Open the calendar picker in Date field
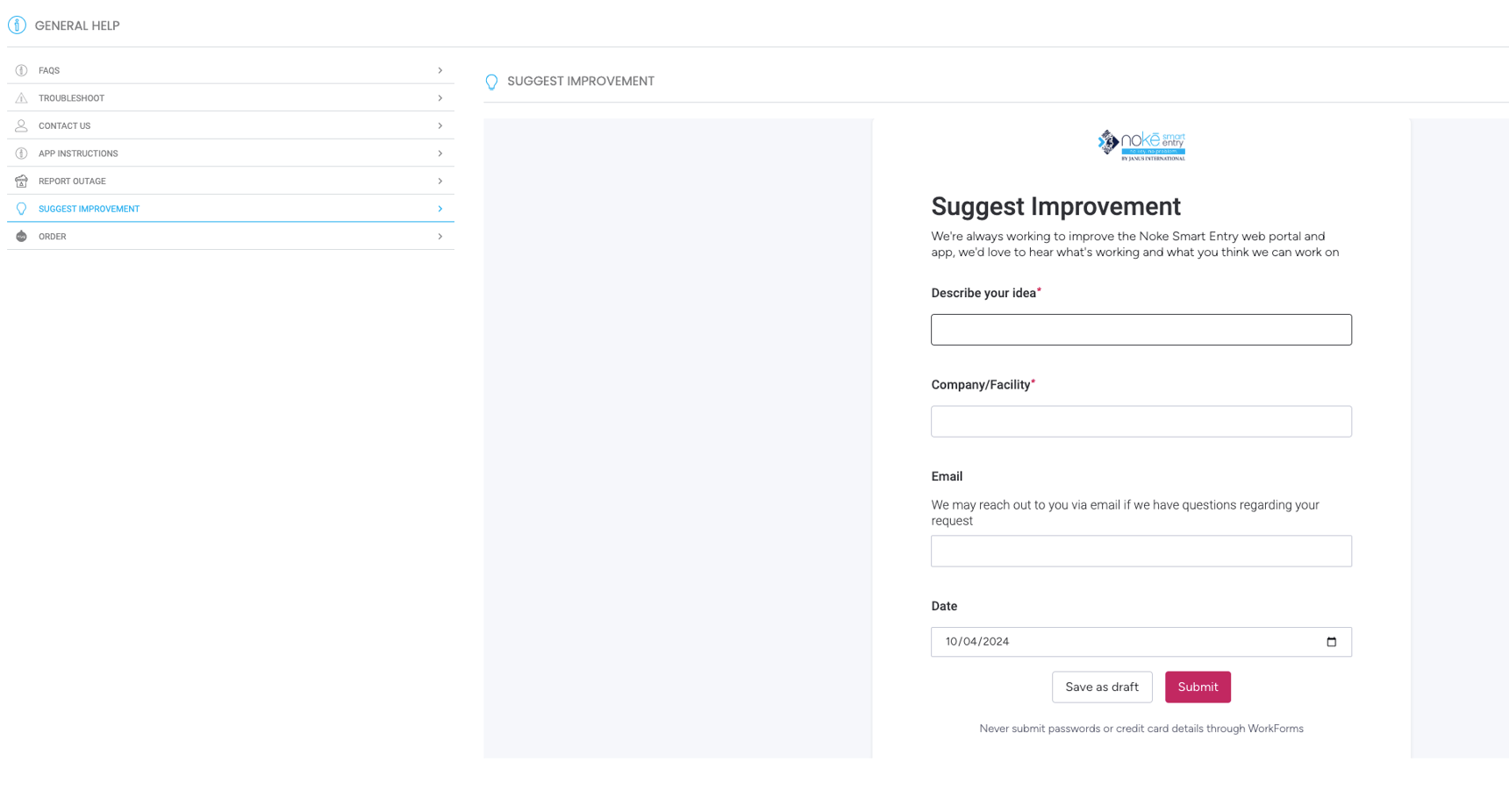 pyautogui.click(x=1331, y=642)
